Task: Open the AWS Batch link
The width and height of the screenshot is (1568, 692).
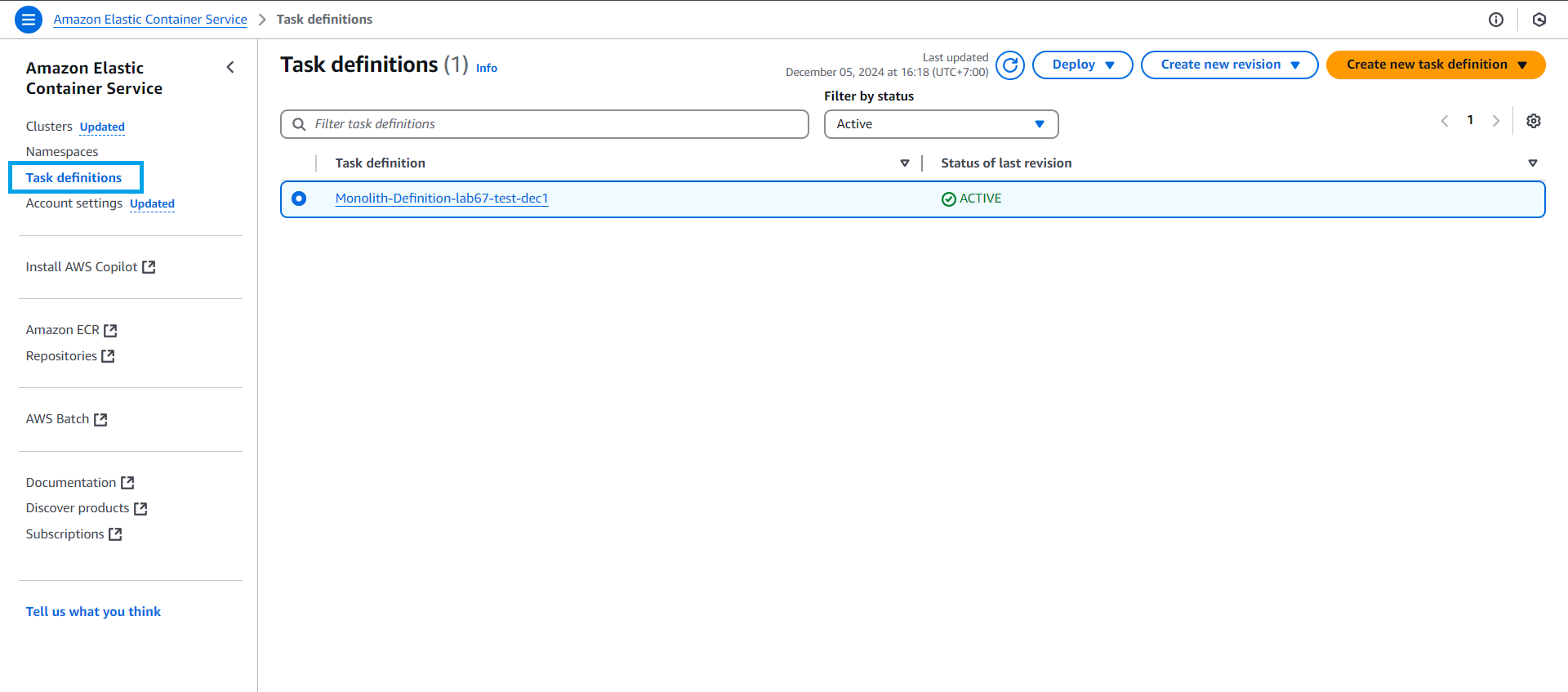Action: pyautogui.click(x=57, y=419)
